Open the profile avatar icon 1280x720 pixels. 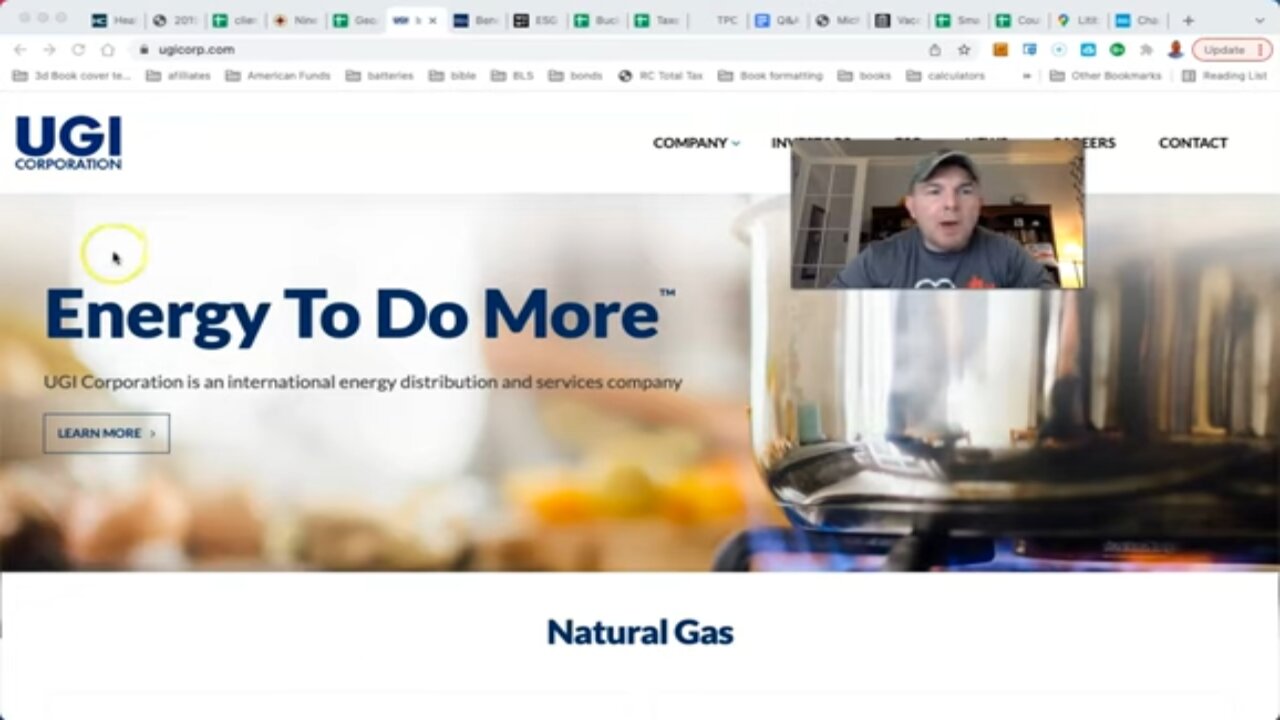[1175, 49]
